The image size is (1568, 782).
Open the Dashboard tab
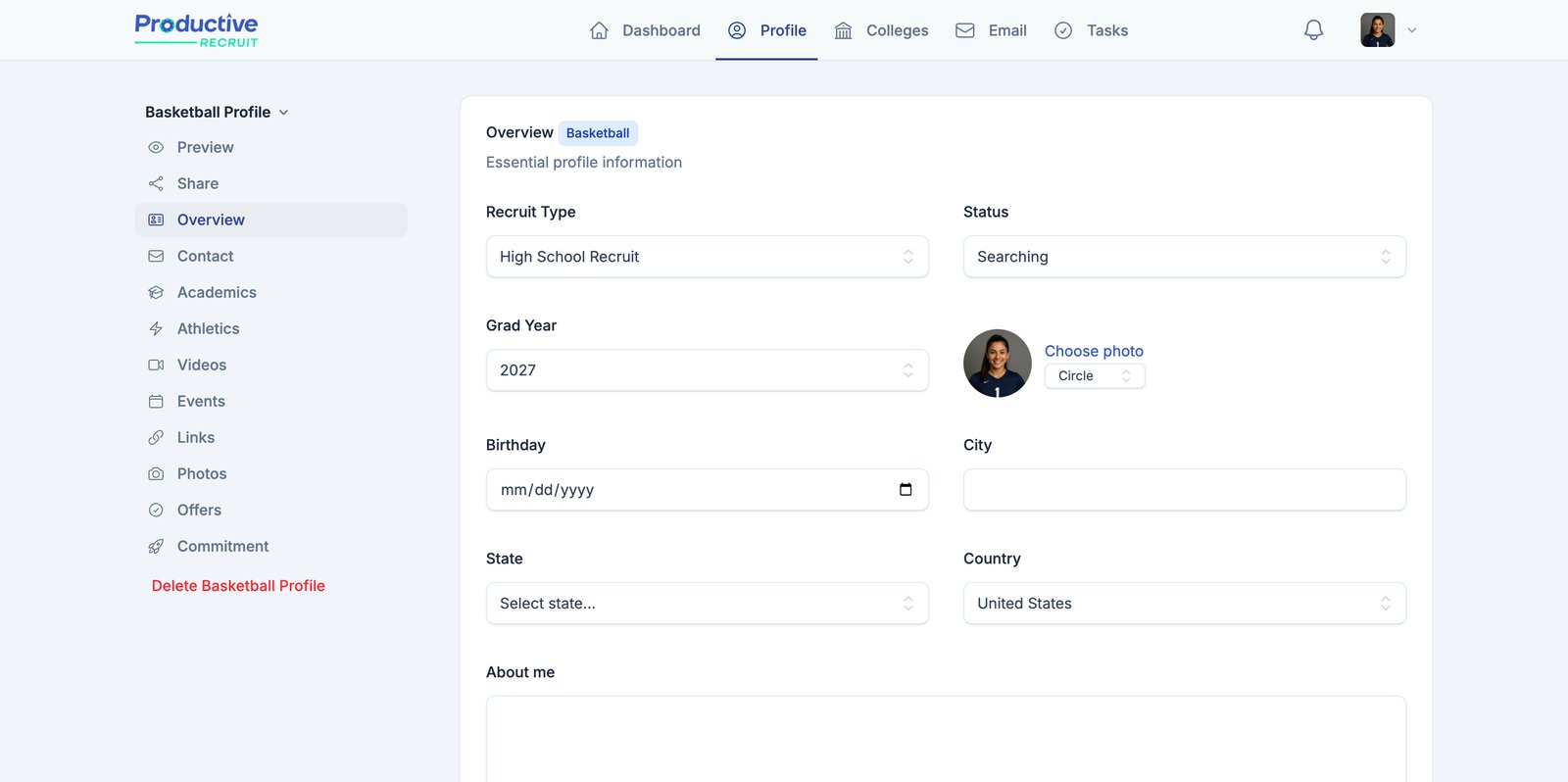click(x=645, y=30)
